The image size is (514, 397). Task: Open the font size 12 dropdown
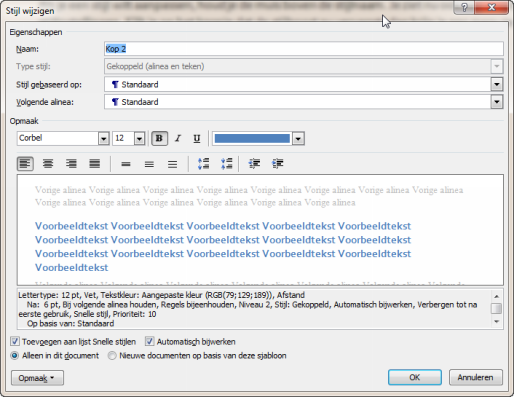[139, 138]
